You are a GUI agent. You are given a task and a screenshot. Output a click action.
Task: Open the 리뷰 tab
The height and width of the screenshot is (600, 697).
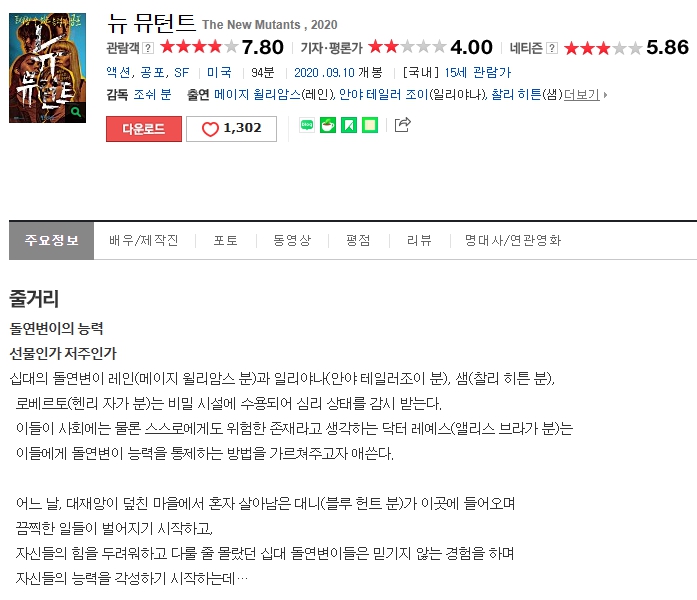[x=419, y=240]
